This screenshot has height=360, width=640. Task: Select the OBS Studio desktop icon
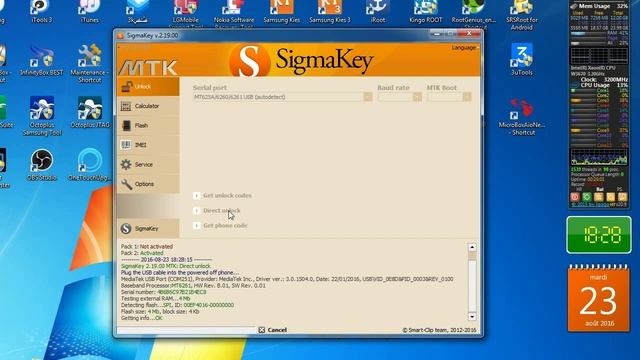point(41,164)
